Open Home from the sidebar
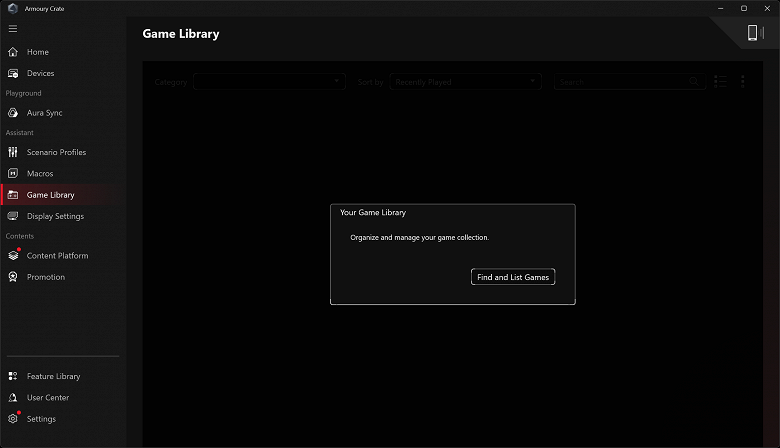Viewport: 780px width, 448px height. pos(38,52)
